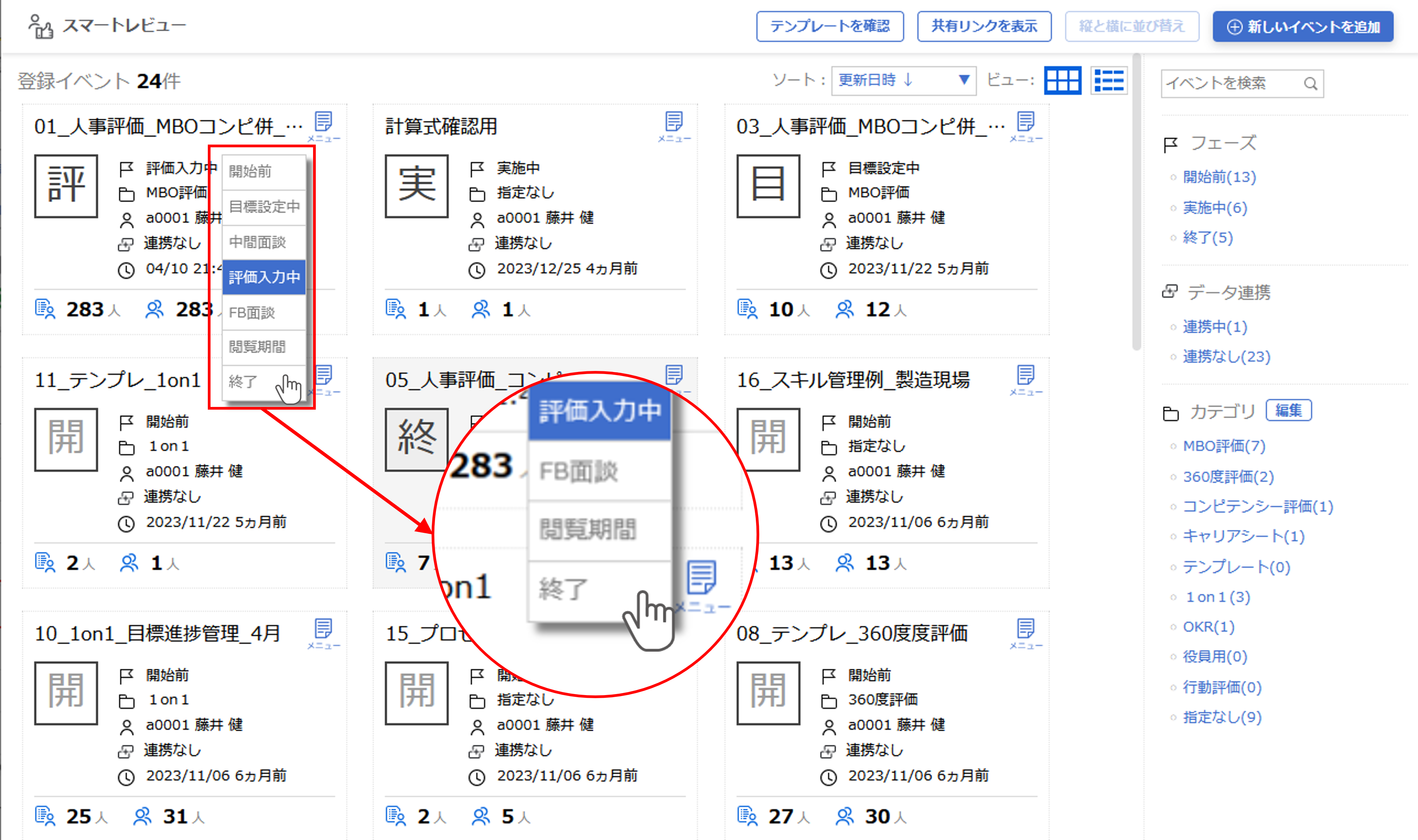Filter by category 行動評価(0)

pyautogui.click(x=1222, y=687)
